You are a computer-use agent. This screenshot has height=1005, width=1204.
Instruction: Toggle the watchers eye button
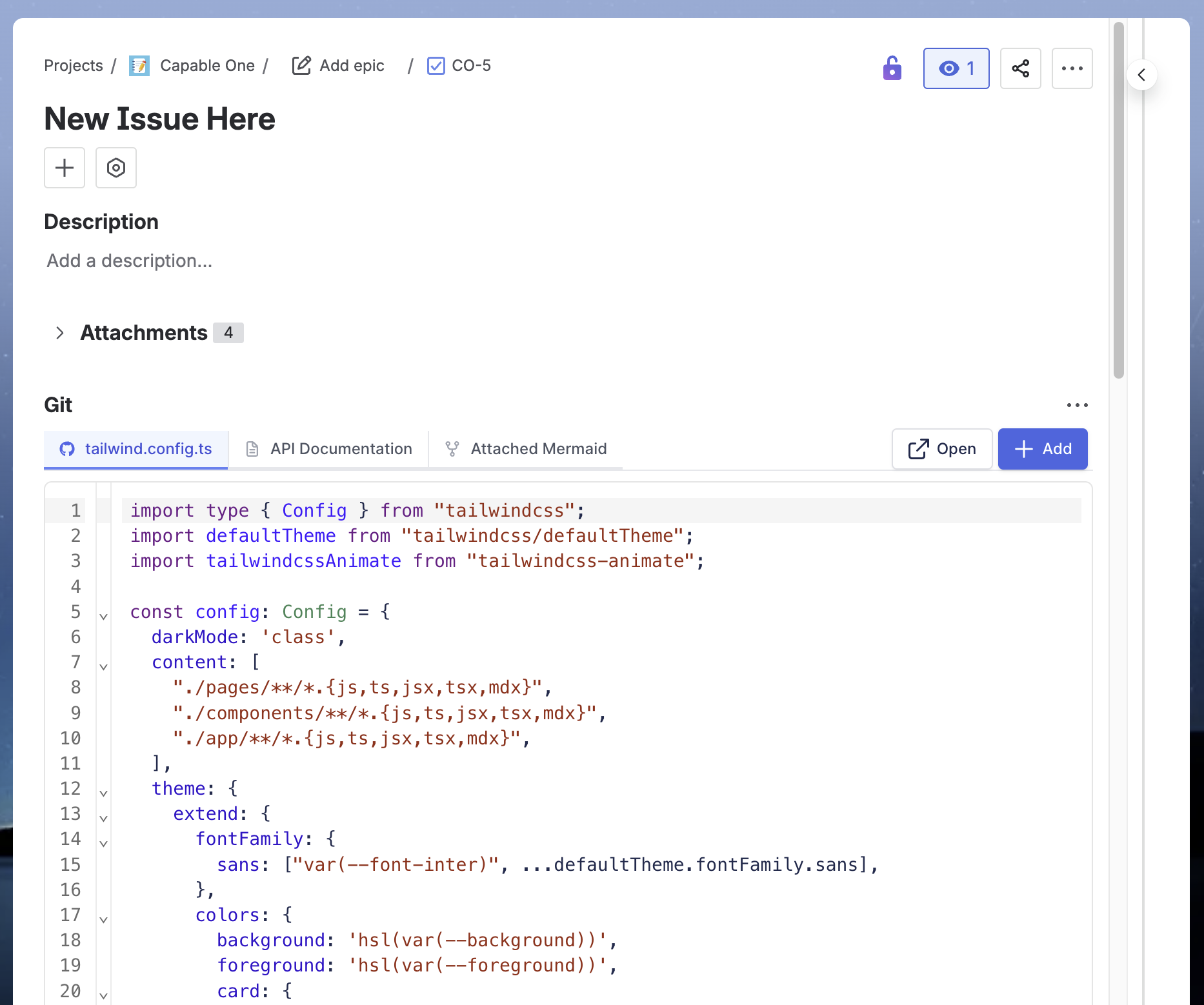[956, 68]
